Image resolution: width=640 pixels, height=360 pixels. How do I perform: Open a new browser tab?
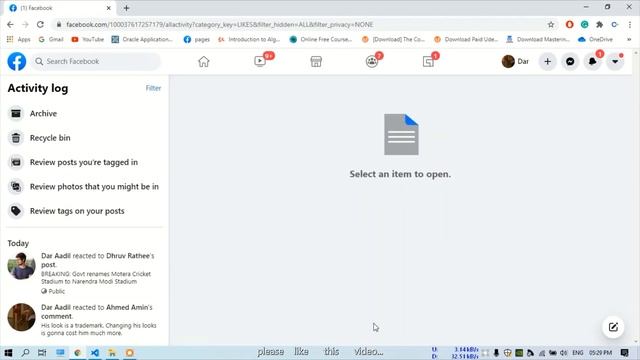[x=127, y=8]
